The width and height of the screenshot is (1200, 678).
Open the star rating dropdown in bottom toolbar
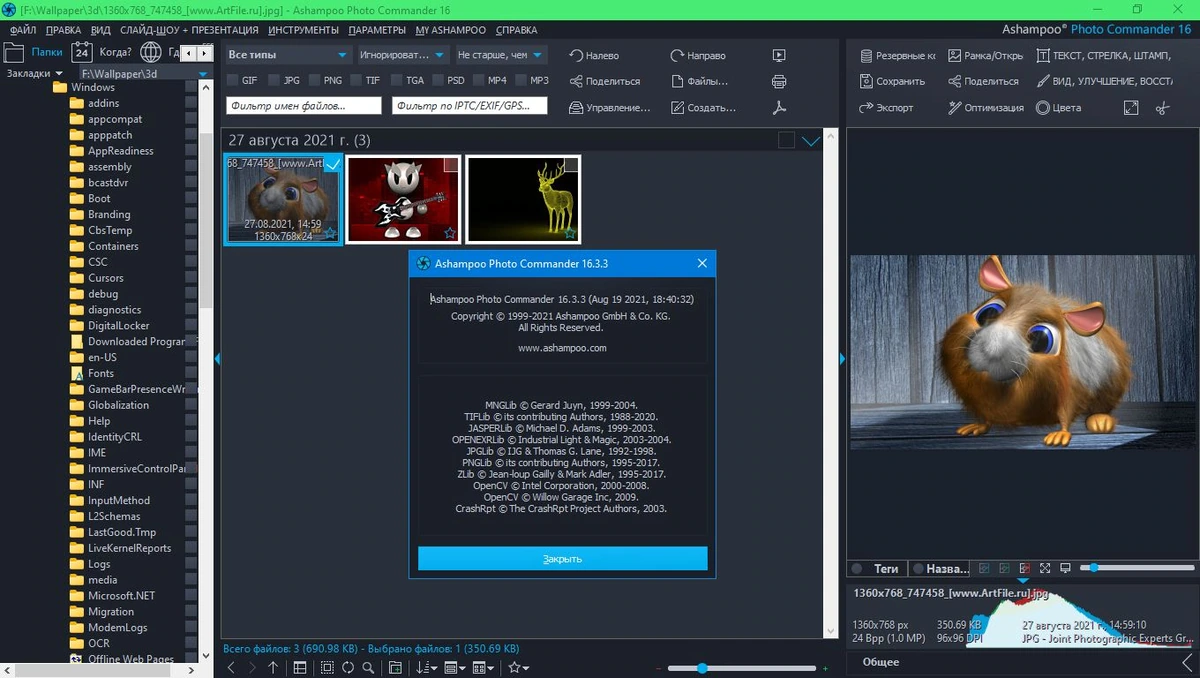(x=518, y=667)
